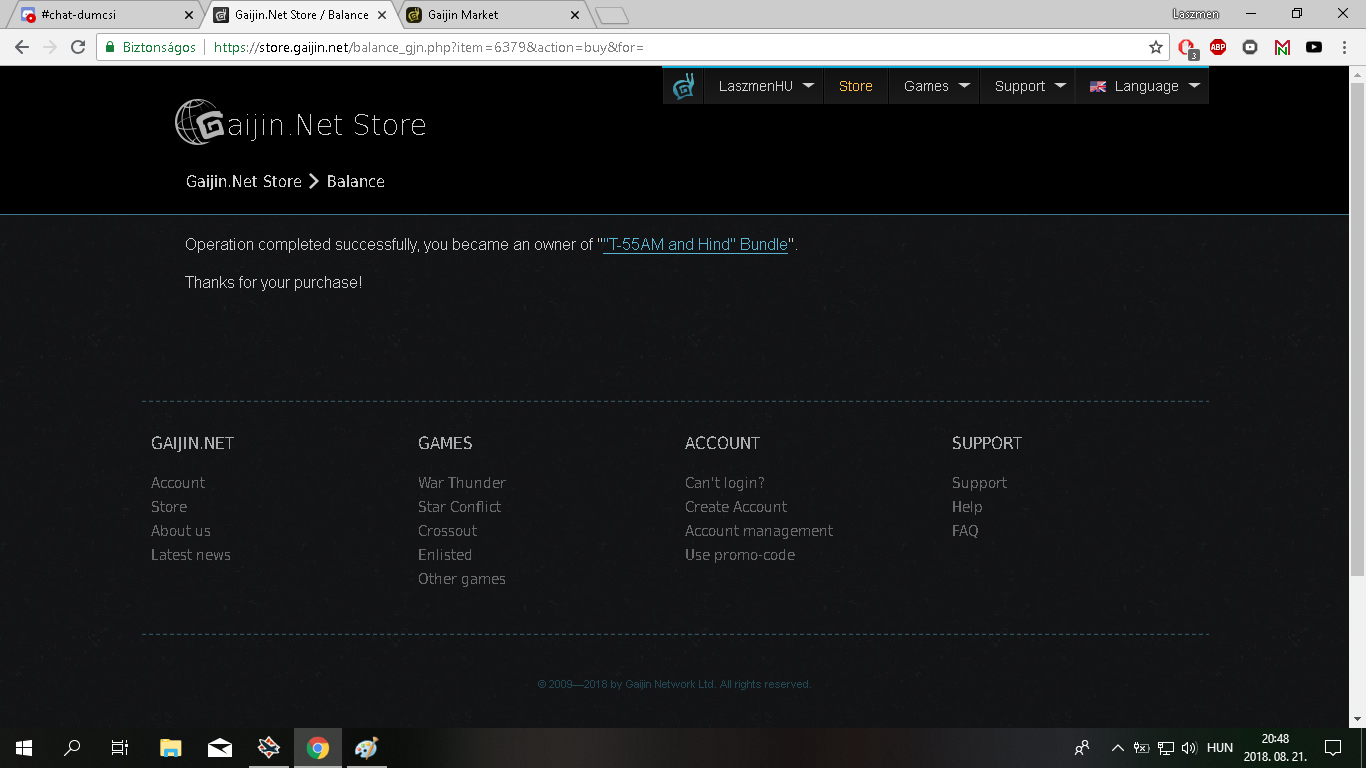Open taskbar search
The width and height of the screenshot is (1366, 768).
[x=72, y=747]
